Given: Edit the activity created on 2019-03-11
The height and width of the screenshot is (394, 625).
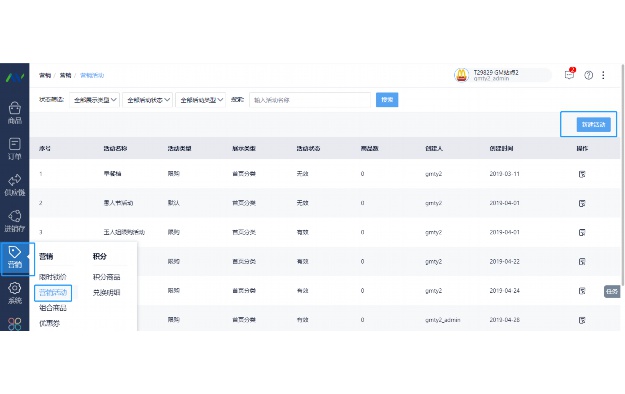Looking at the screenshot, I should (582, 174).
